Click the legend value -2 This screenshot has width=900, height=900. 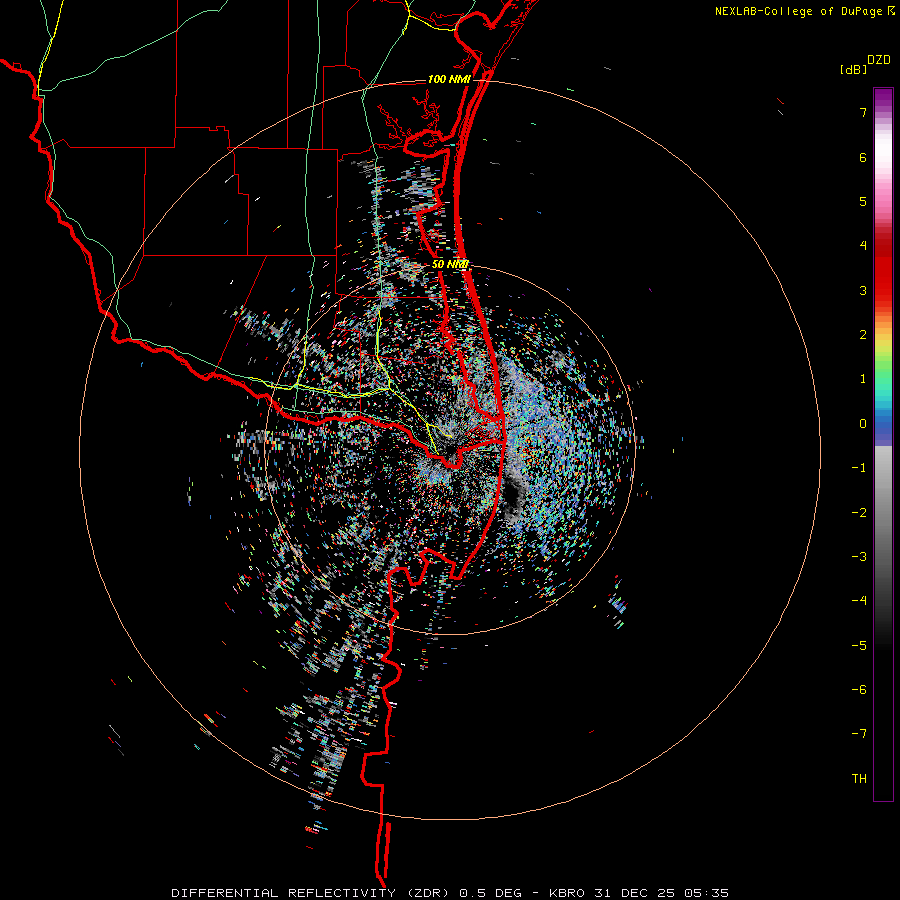click(x=859, y=513)
